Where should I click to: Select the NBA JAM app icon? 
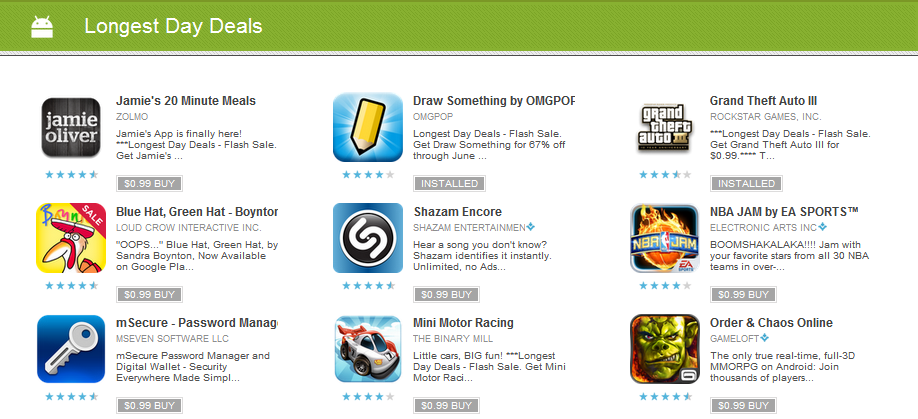point(664,238)
